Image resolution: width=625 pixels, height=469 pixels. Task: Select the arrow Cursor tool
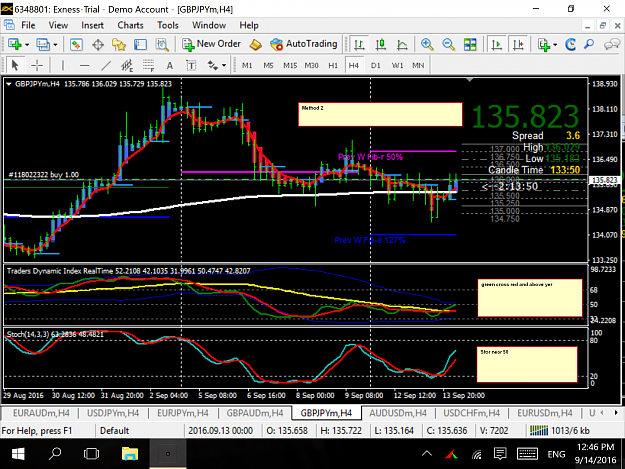click(x=15, y=65)
